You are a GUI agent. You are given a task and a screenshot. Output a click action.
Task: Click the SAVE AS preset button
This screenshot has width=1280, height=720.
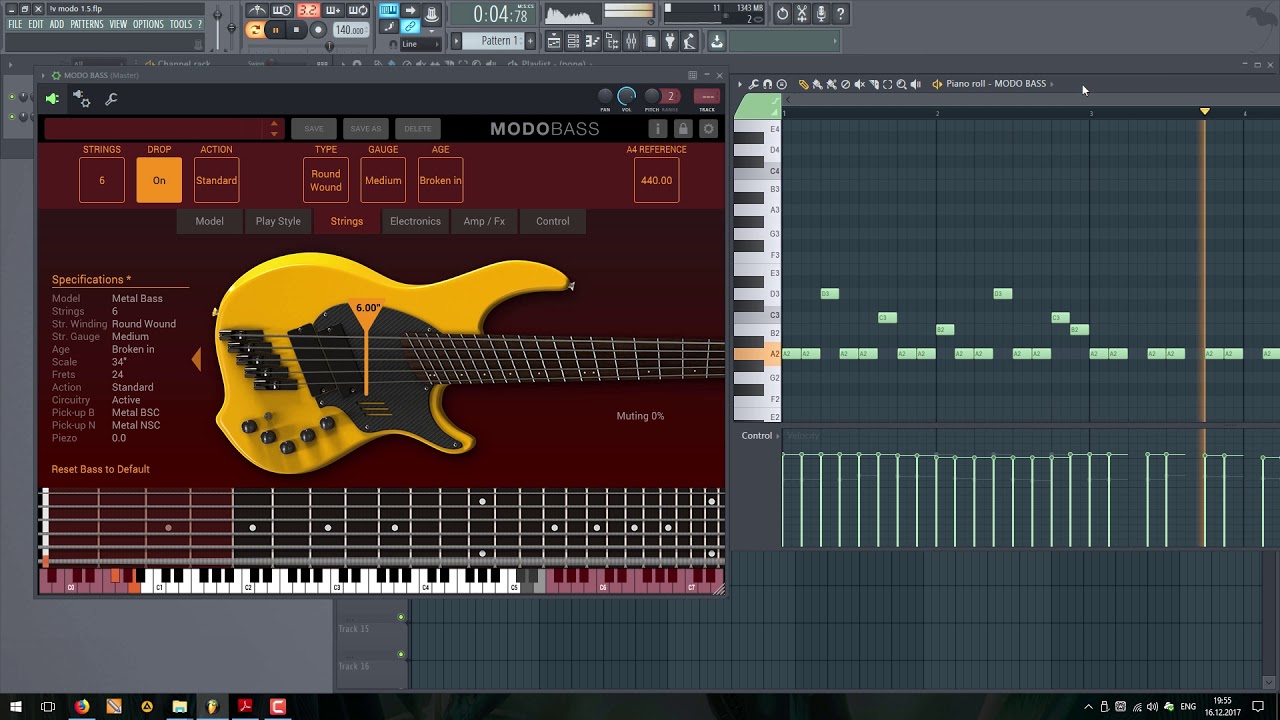click(x=365, y=129)
